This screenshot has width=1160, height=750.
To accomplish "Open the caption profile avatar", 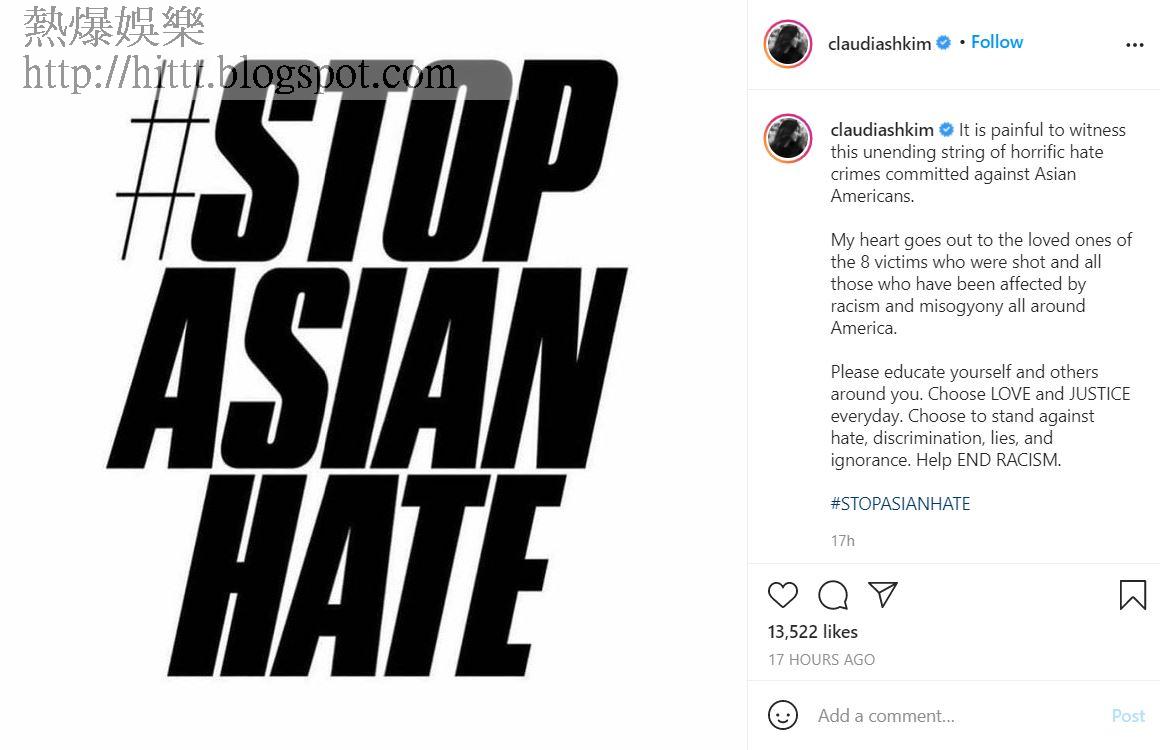I will tap(788, 138).
